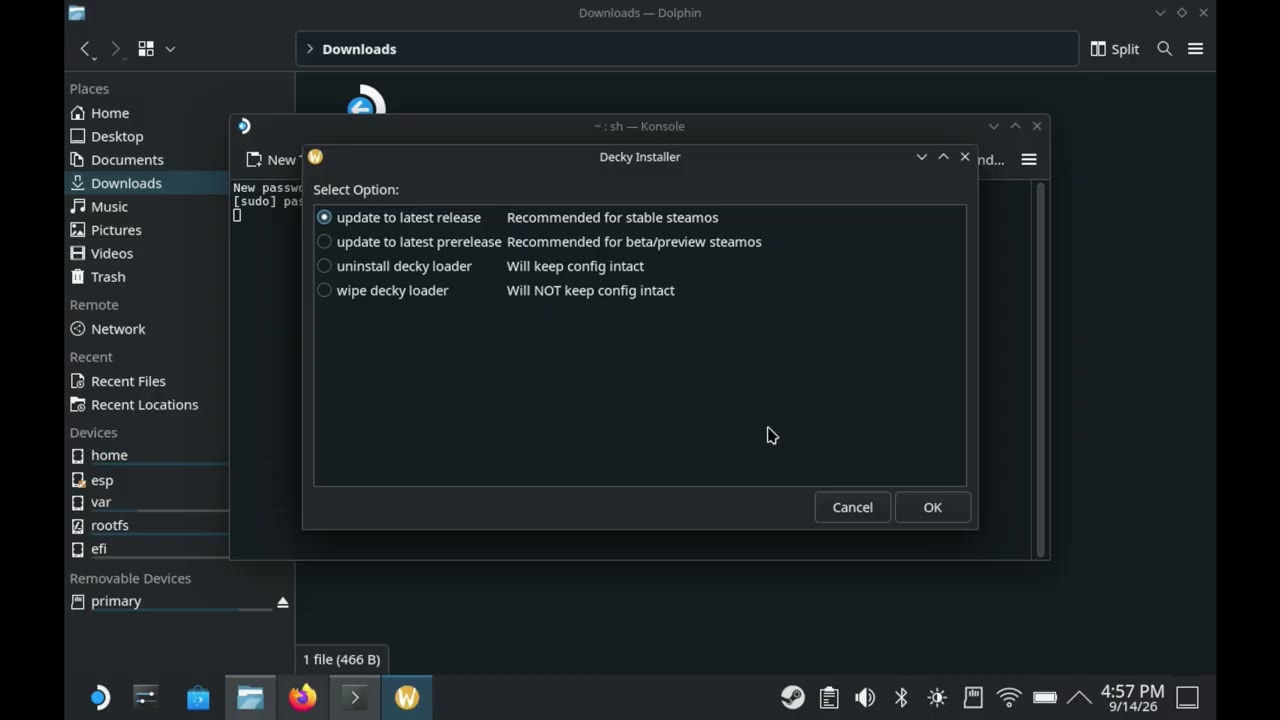Screen dimensions: 1280x720
Task: Open Documents in Places sidebar
Action: coord(116,160)
